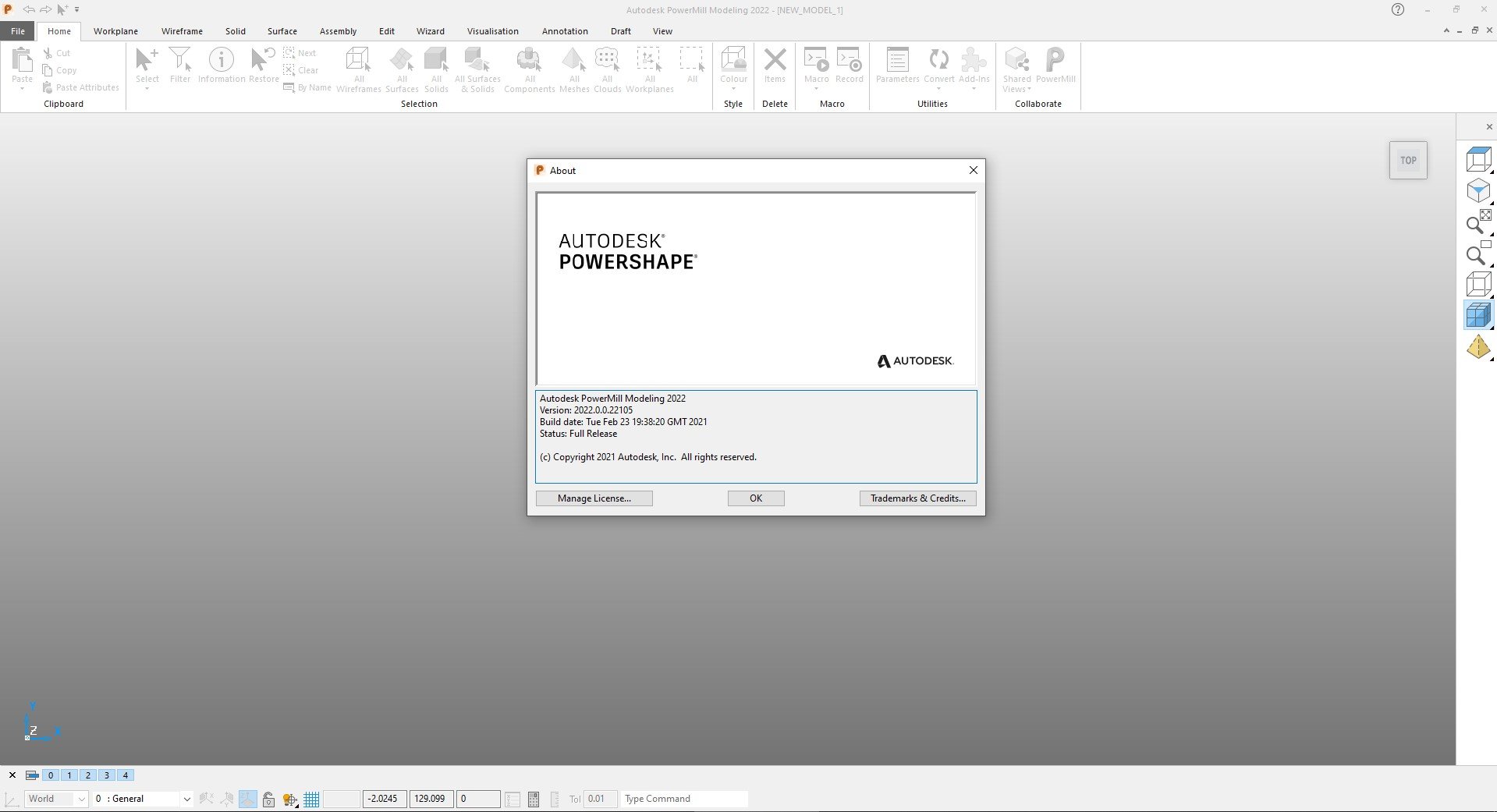
Task: Select the view from top cube icon
Action: point(1478,160)
